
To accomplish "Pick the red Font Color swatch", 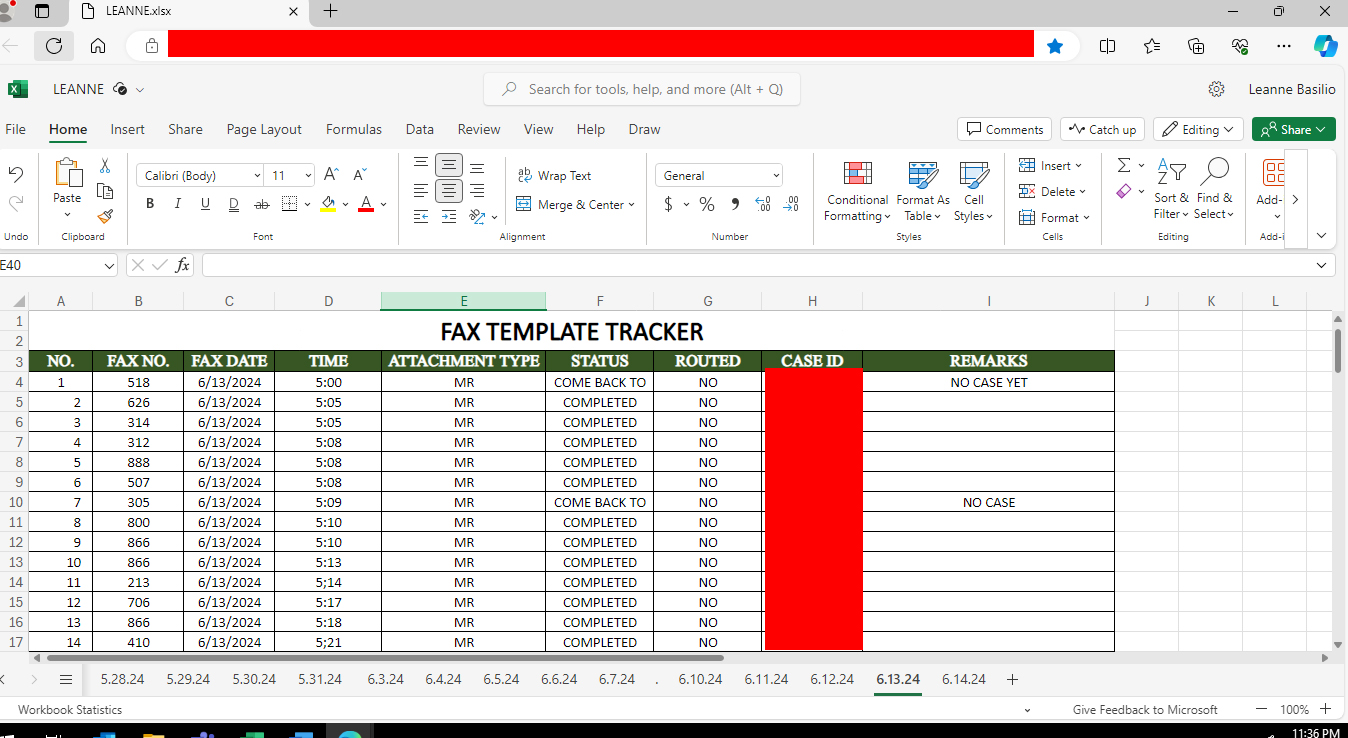I will [x=366, y=204].
